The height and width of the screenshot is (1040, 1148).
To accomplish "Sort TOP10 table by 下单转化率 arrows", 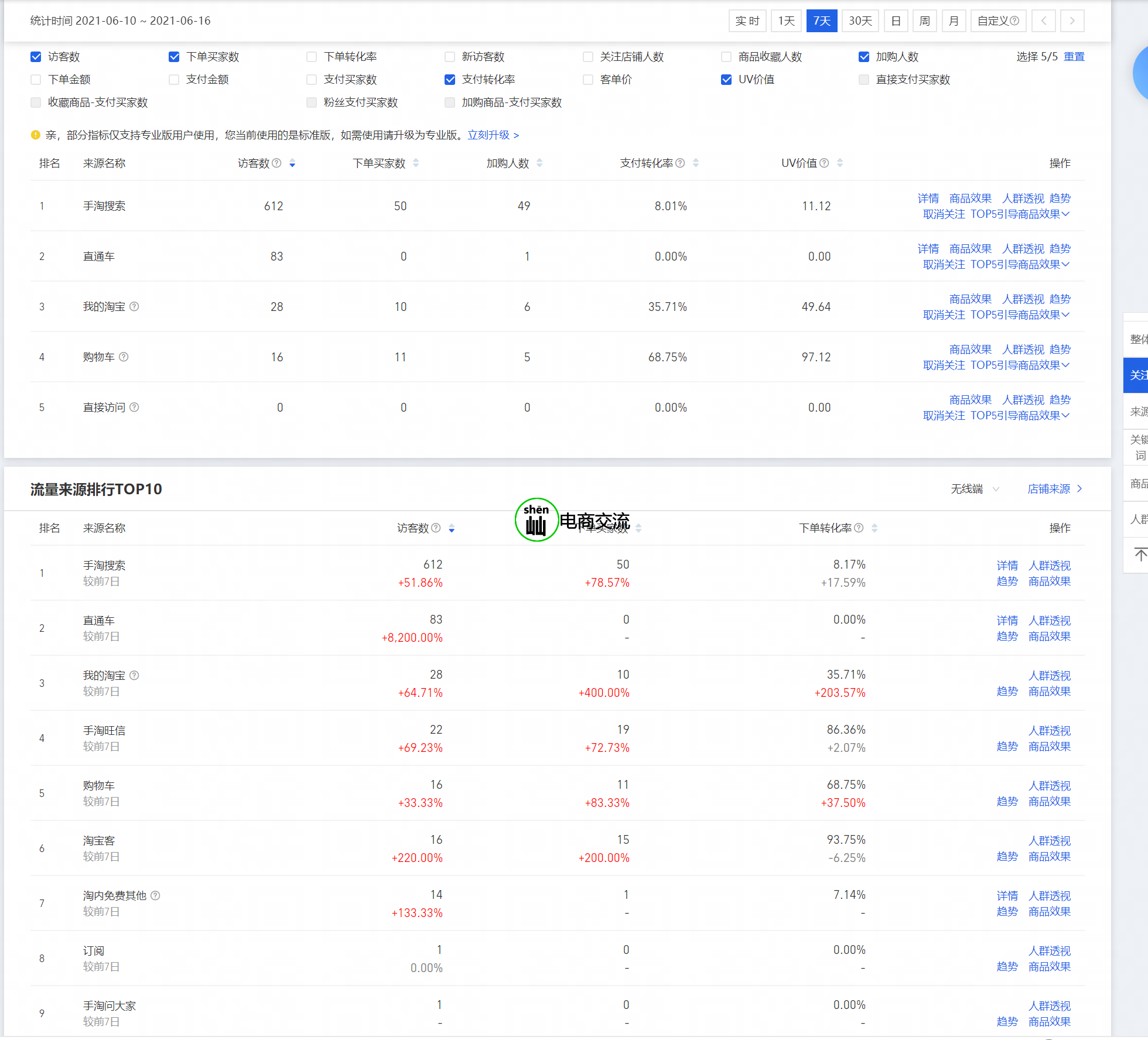I will [x=874, y=528].
